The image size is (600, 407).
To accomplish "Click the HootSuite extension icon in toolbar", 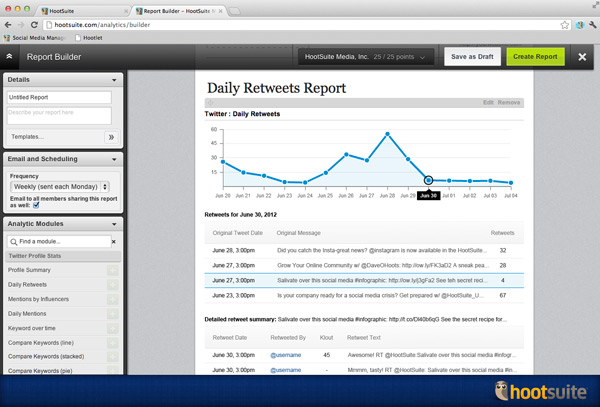I will coord(580,25).
